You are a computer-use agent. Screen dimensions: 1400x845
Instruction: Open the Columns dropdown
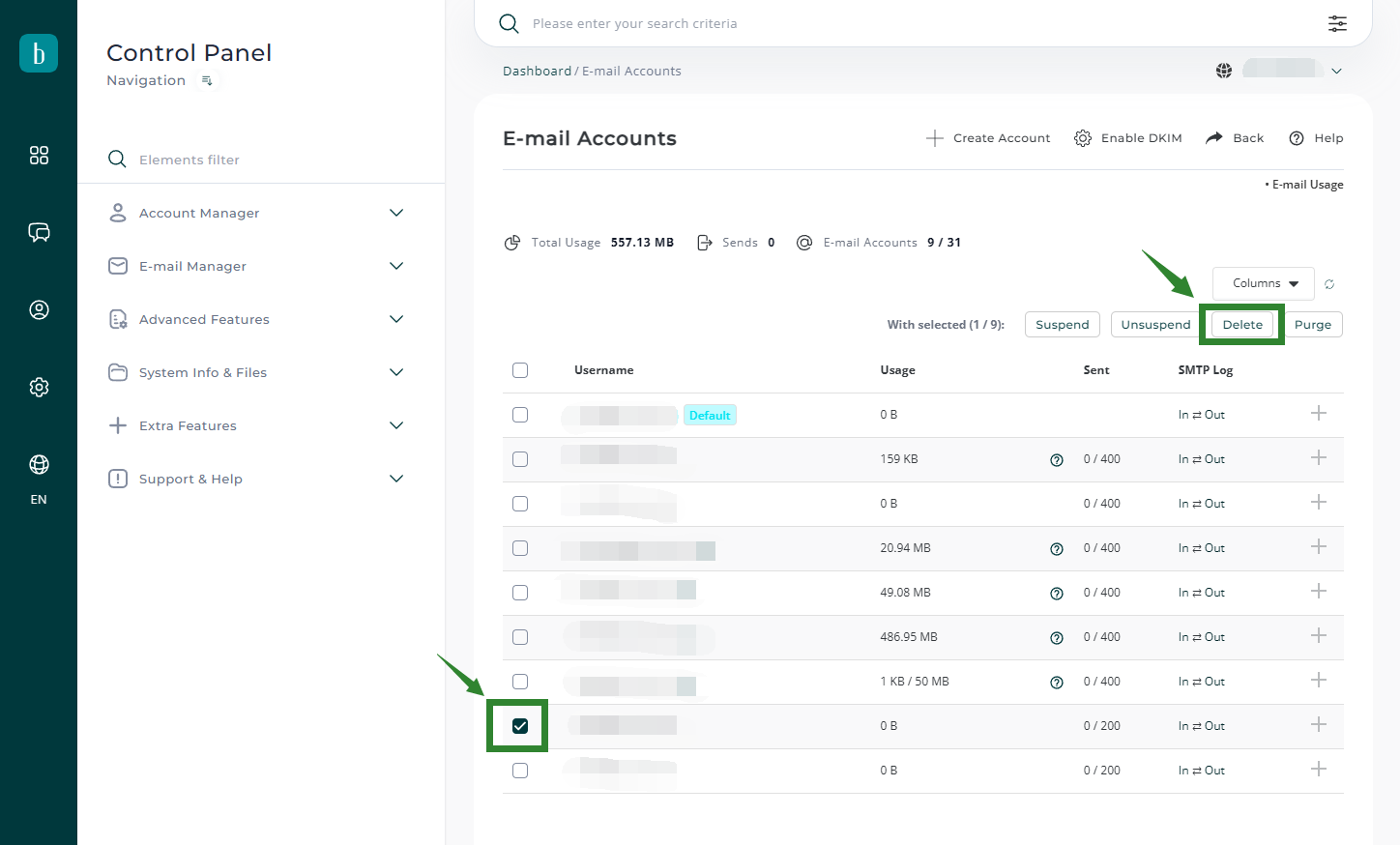tap(1263, 283)
